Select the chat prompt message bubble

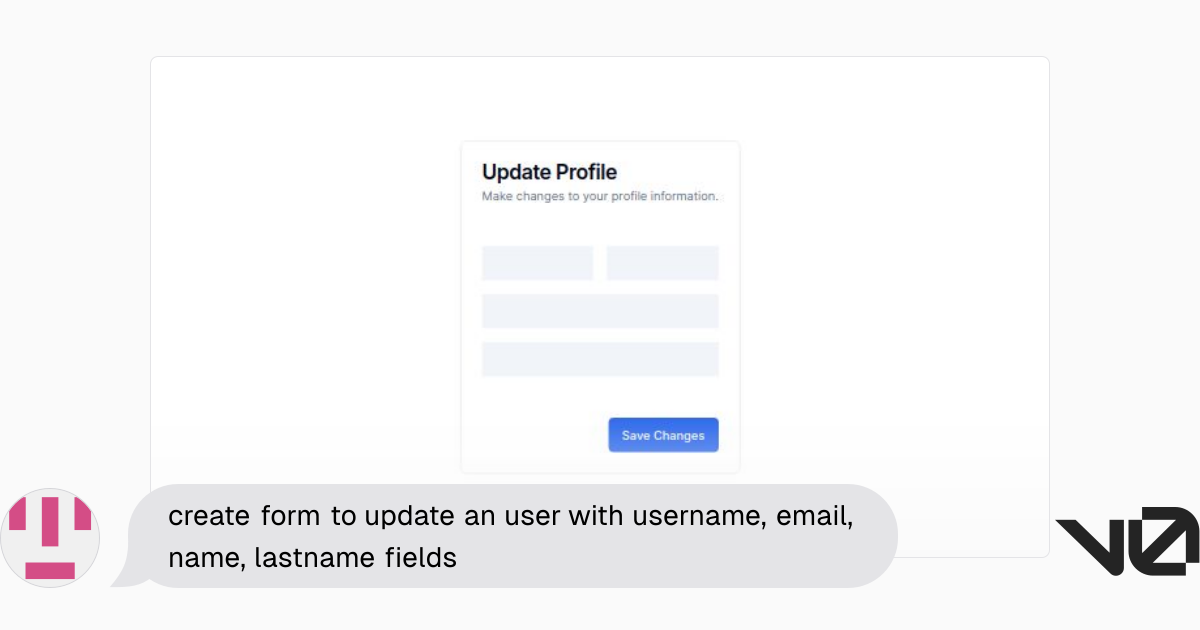tap(504, 536)
